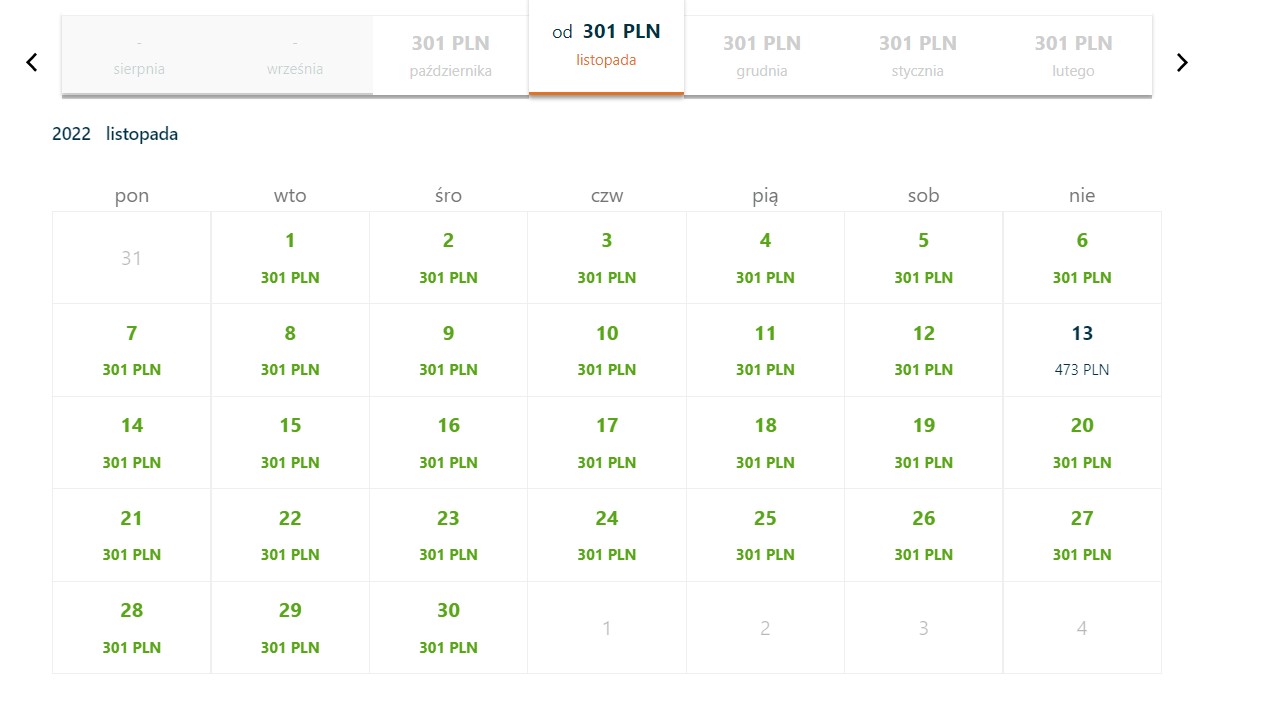Click the greyed-out October 31 cell
The height and width of the screenshot is (722, 1273).
click(132, 258)
